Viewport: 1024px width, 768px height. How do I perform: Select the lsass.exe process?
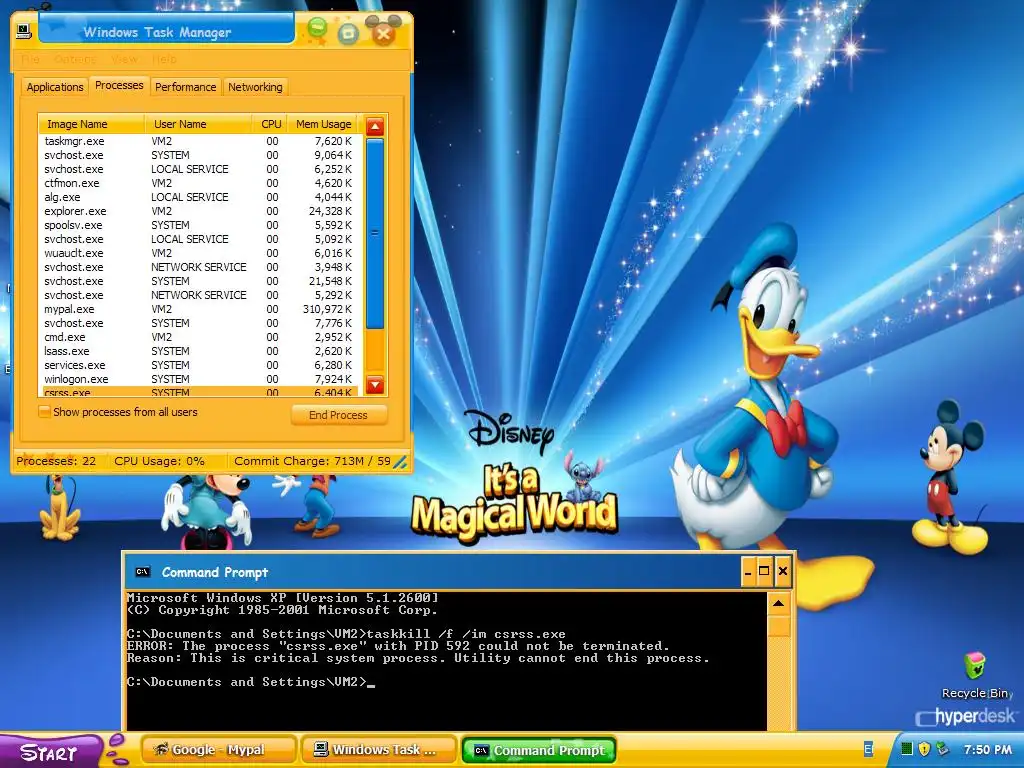tap(199, 352)
